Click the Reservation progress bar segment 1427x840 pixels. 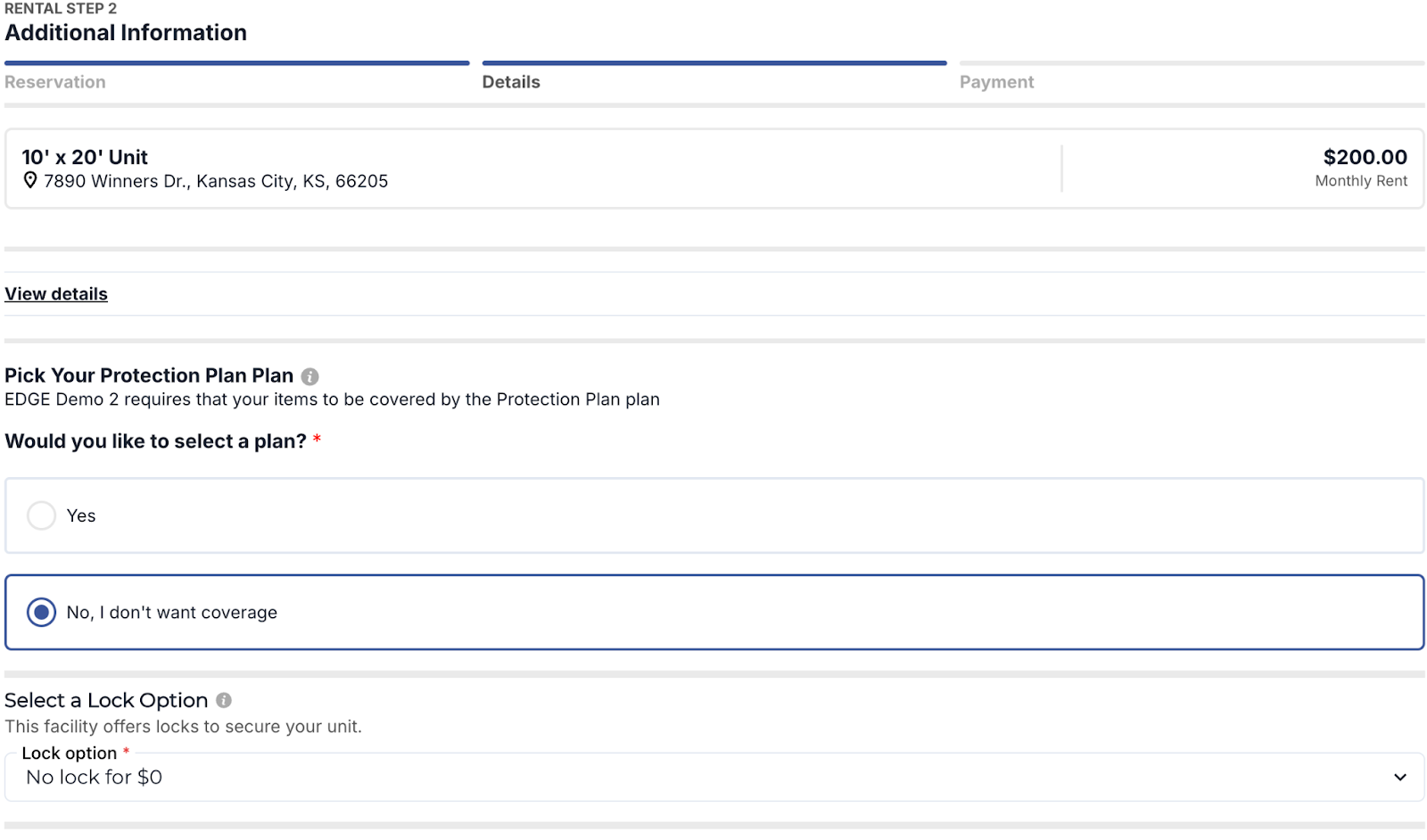[236, 63]
